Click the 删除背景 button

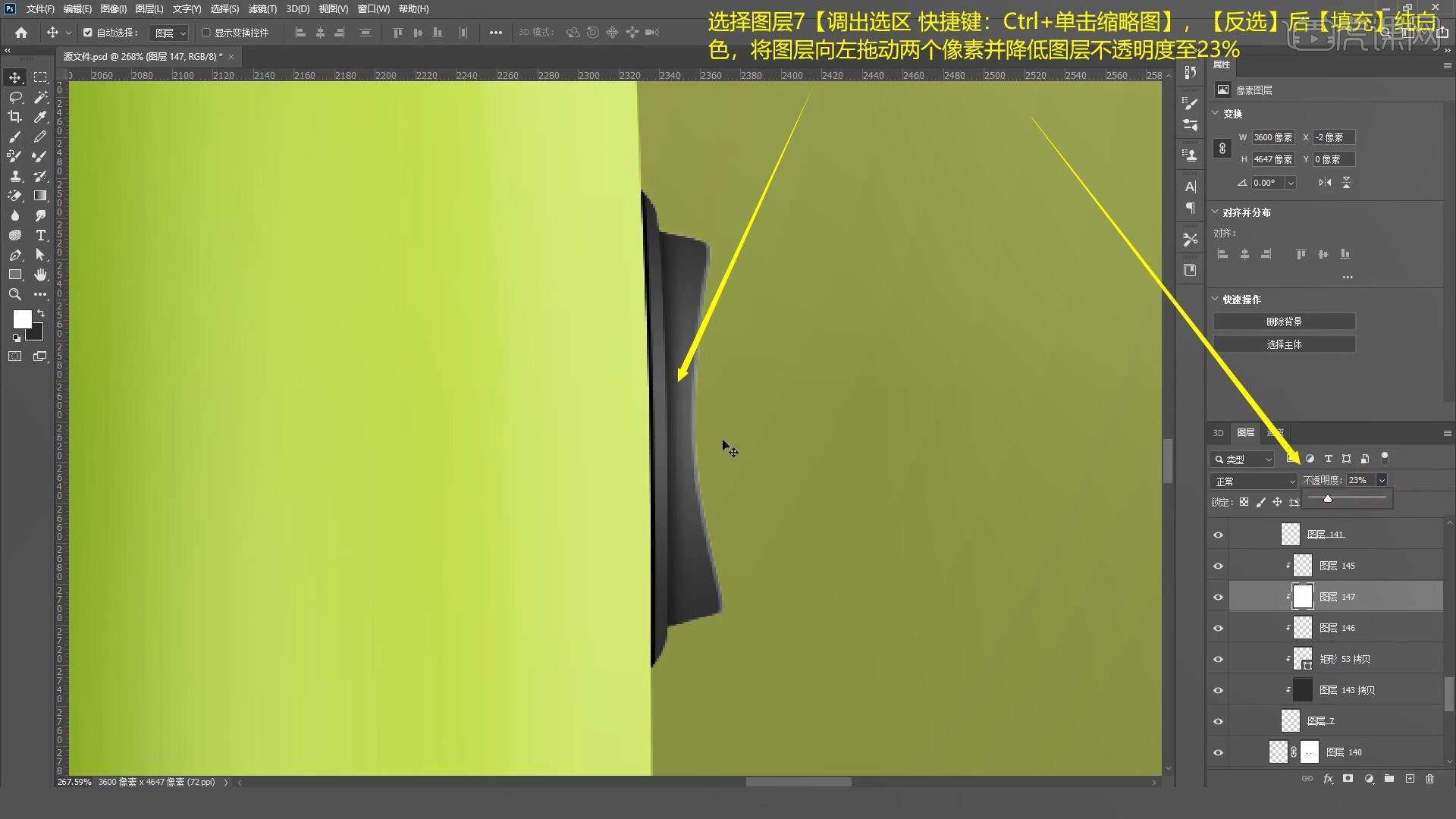(x=1284, y=322)
